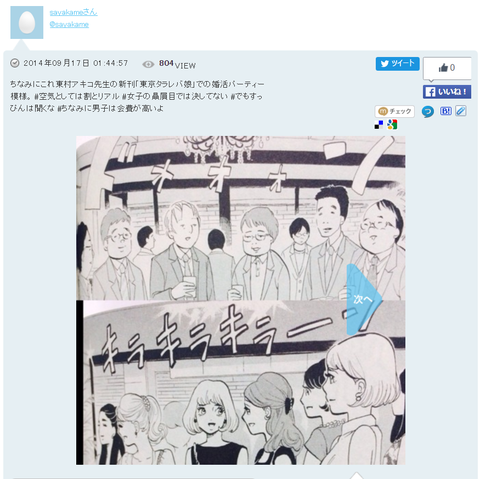Click the Facebook いいね! like button
The image size is (480, 479).
pyautogui.click(x=447, y=92)
